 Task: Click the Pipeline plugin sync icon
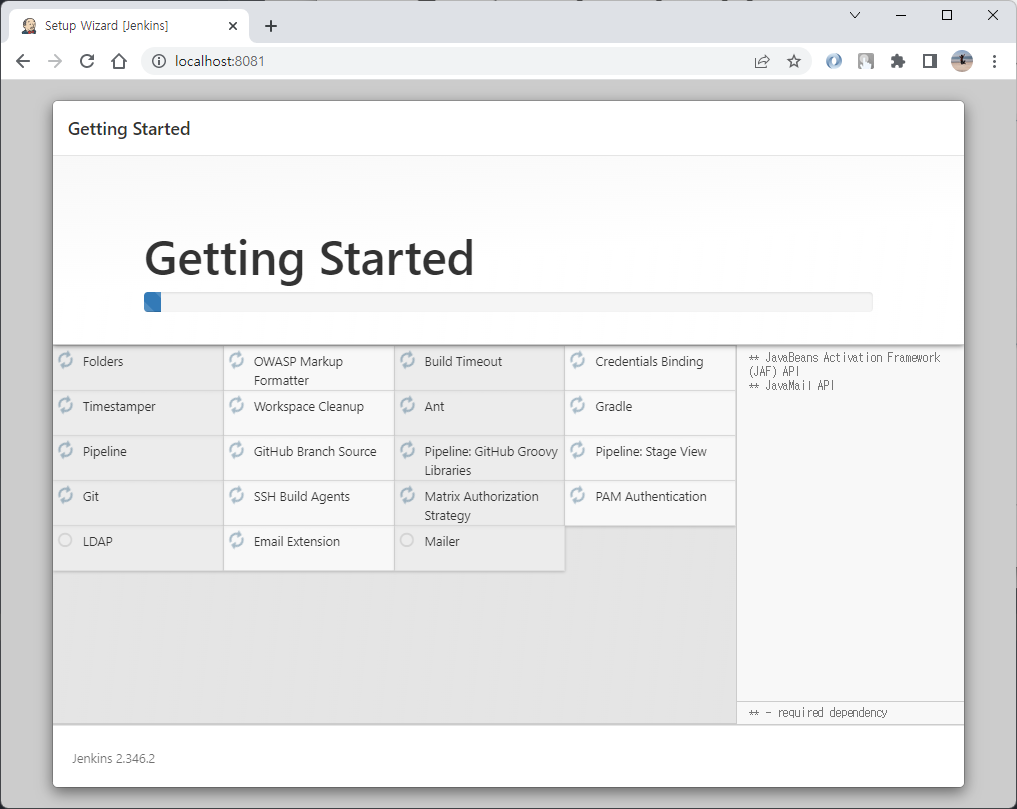click(x=66, y=450)
